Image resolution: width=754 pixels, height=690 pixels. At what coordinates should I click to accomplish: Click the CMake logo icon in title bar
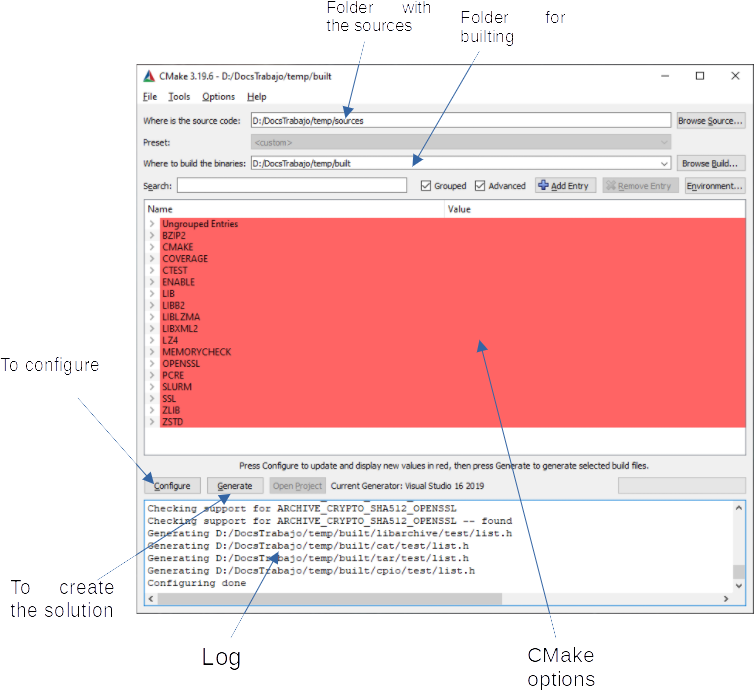(149, 76)
